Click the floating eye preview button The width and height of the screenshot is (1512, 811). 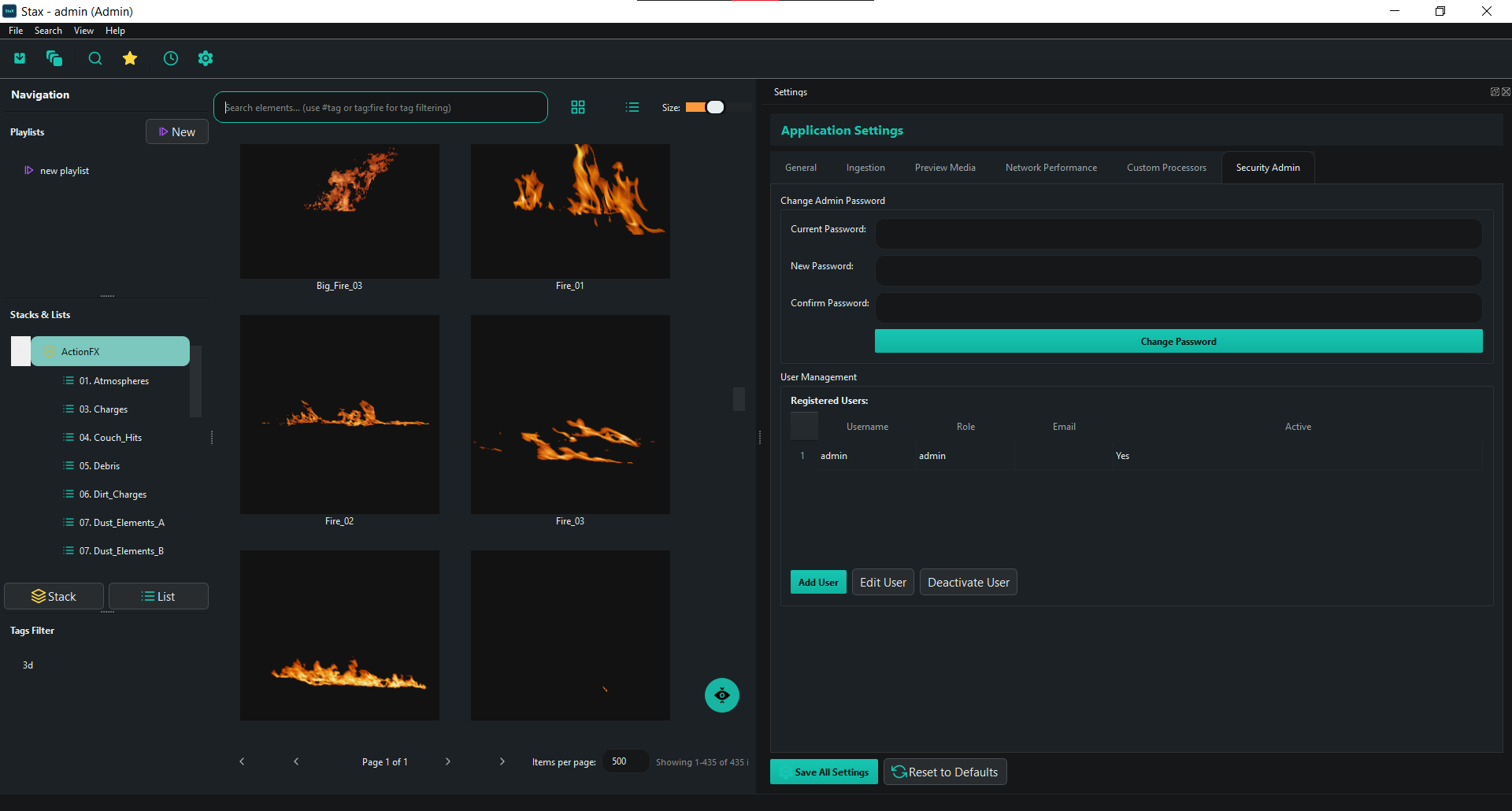click(x=722, y=695)
